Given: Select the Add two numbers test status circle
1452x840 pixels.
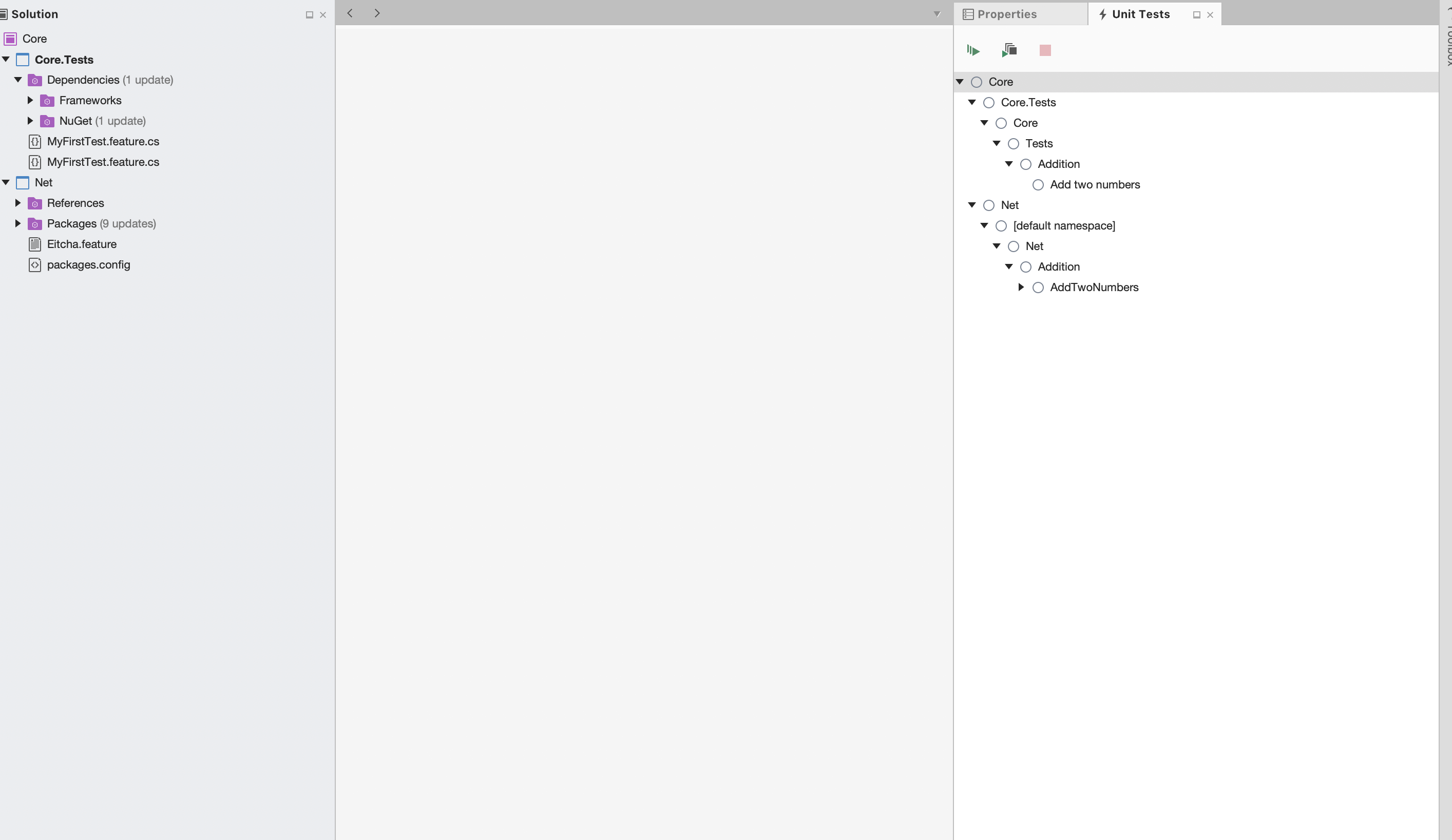Looking at the screenshot, I should click(1038, 185).
